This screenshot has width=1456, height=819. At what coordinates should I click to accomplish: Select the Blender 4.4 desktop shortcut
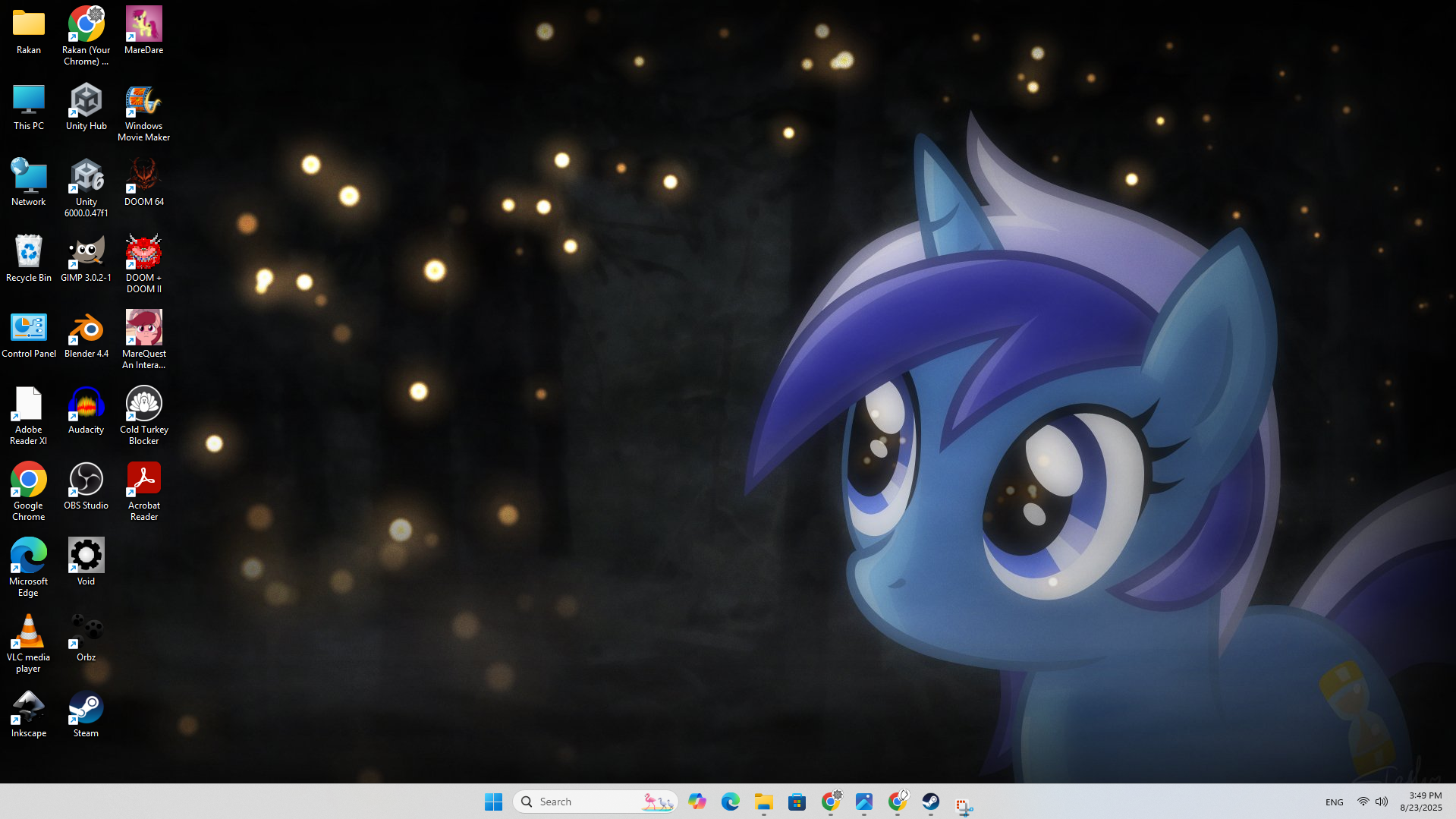[x=86, y=335]
